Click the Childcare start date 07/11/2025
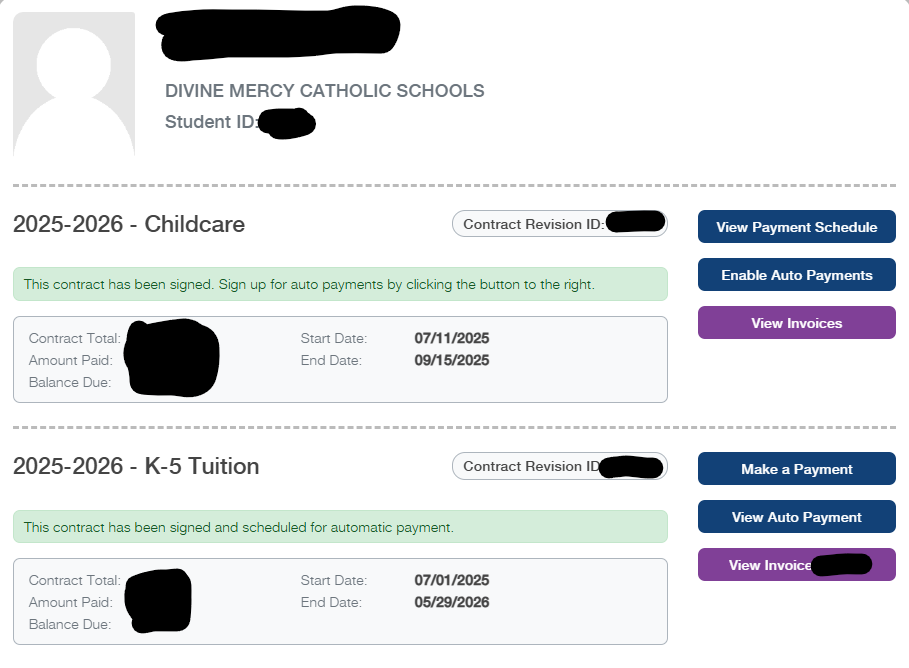909x668 pixels. point(452,338)
